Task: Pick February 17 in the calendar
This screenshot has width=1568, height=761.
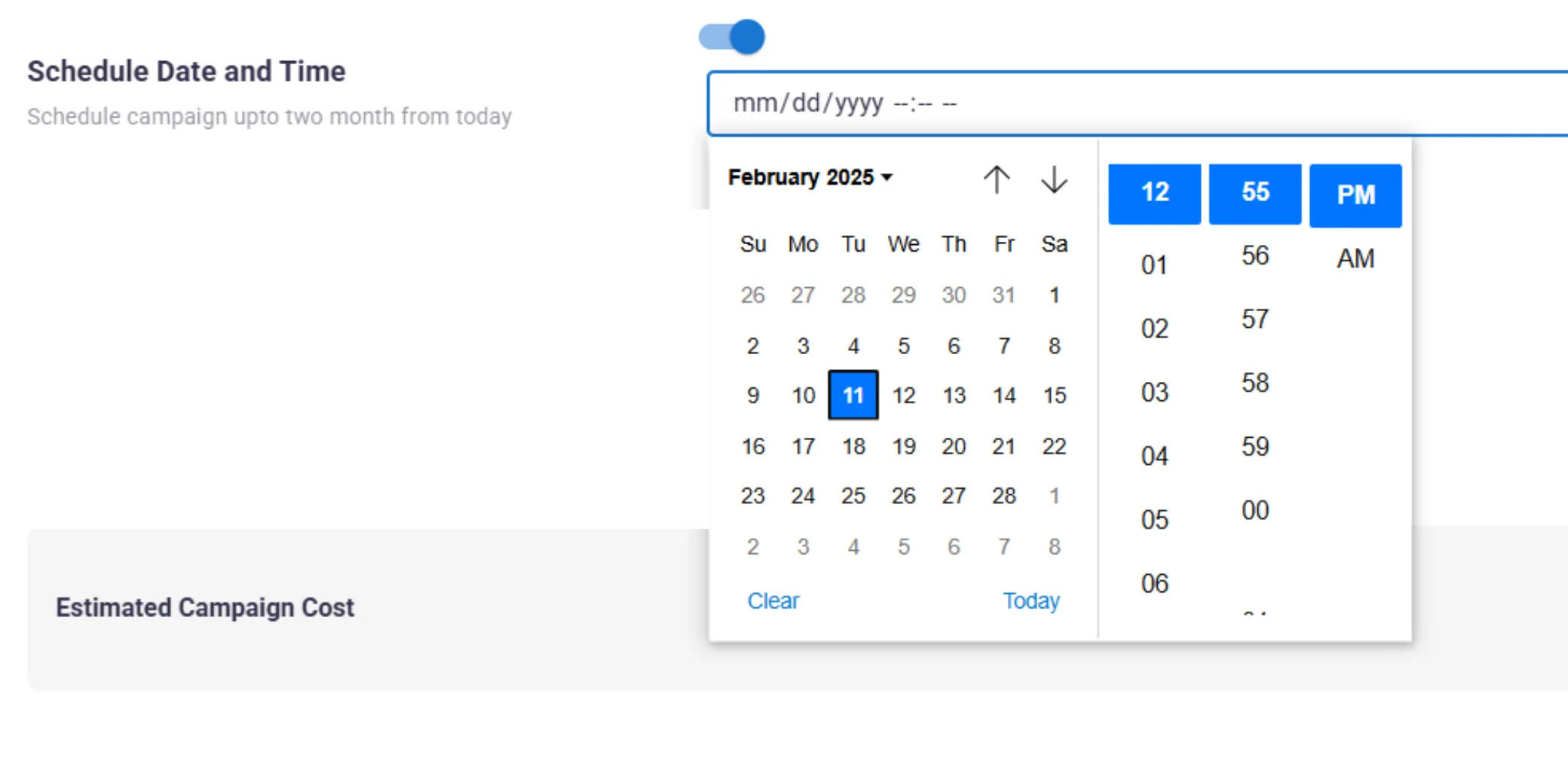Action: pyautogui.click(x=803, y=446)
